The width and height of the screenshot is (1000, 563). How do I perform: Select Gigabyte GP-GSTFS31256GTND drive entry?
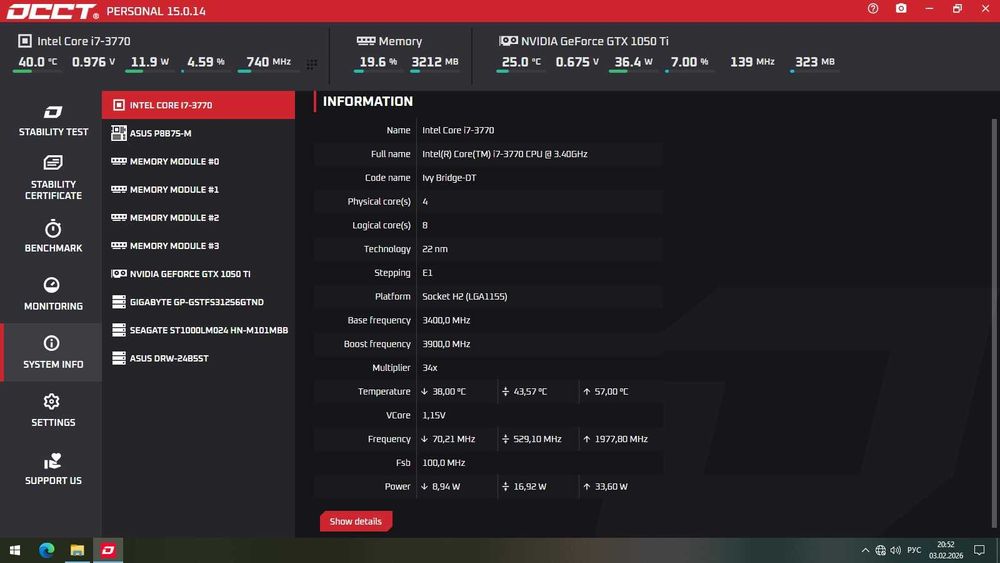point(198,302)
